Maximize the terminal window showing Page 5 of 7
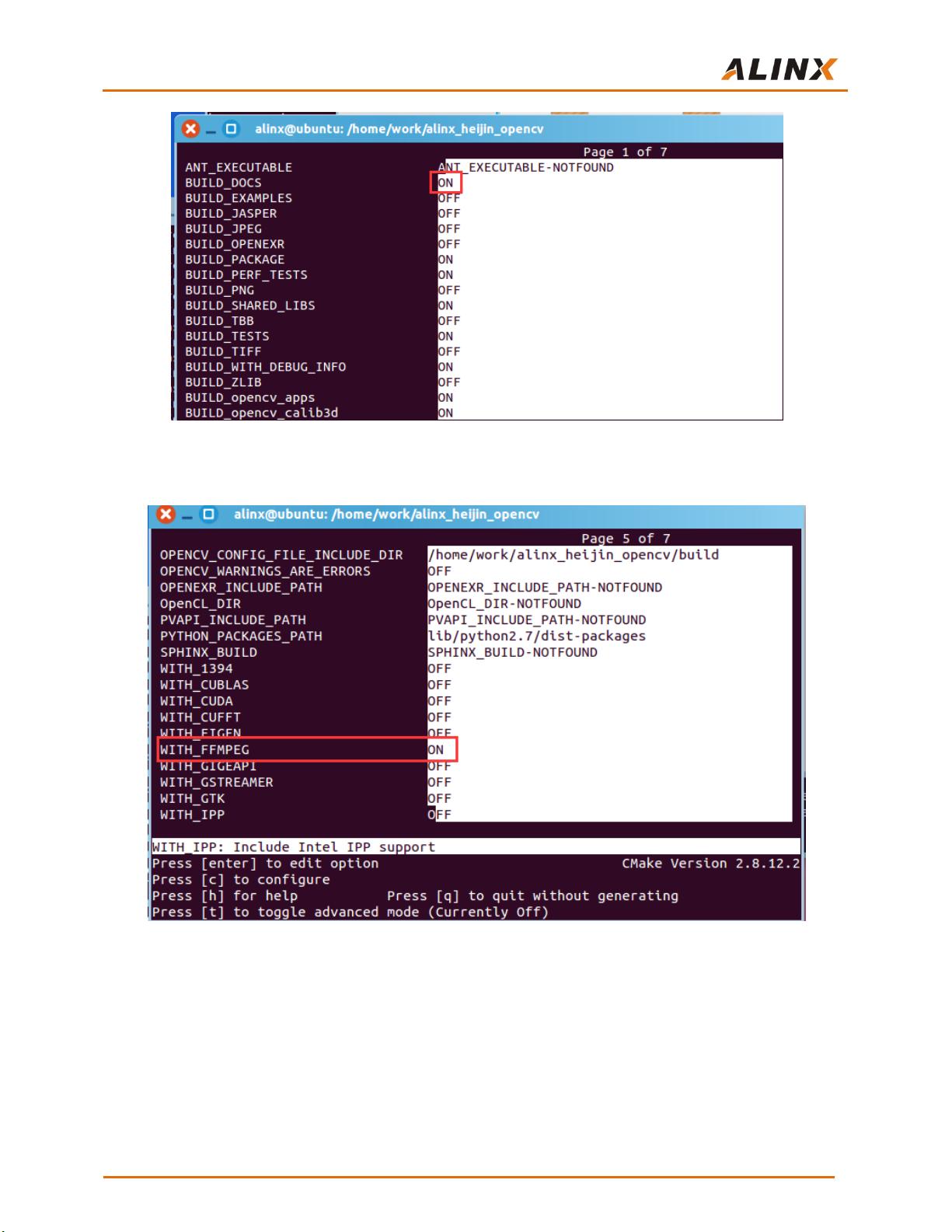Viewport: 952px width, 1232px height. pos(208,515)
